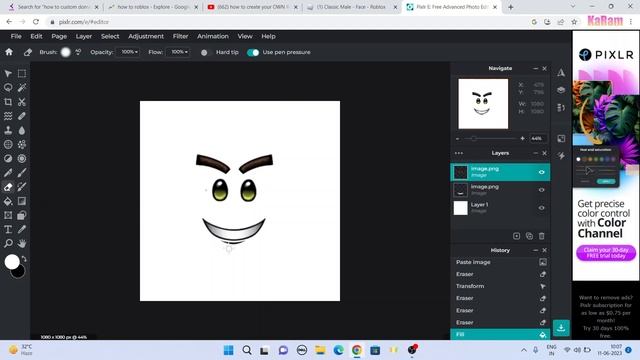Click the 44% zoom value field
640x360 pixels.
538,139
